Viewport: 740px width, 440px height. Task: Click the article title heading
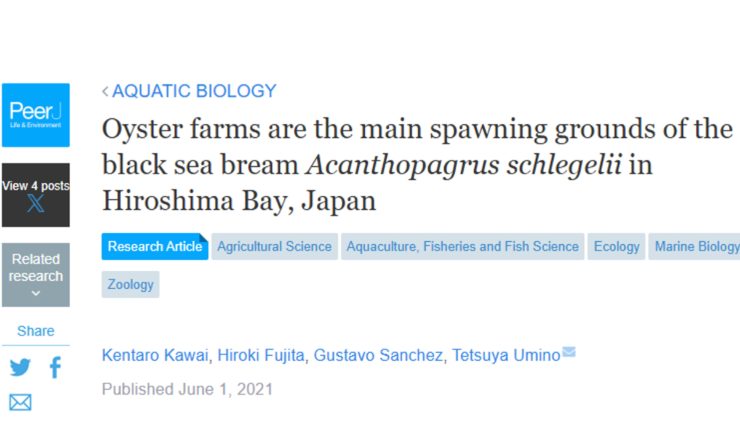pyautogui.click(x=417, y=164)
